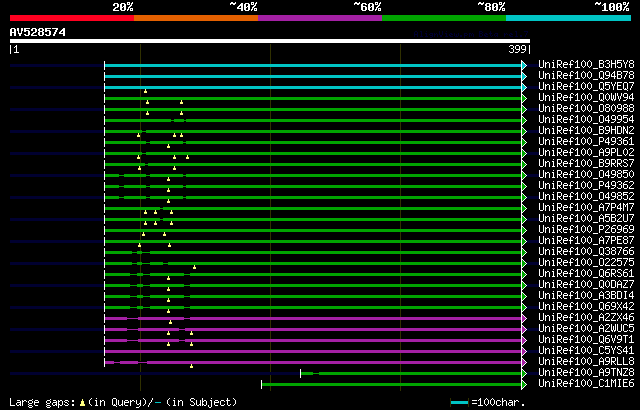
Task: Select the UniRef100_A9PL02 hit label
Action: 586,153
